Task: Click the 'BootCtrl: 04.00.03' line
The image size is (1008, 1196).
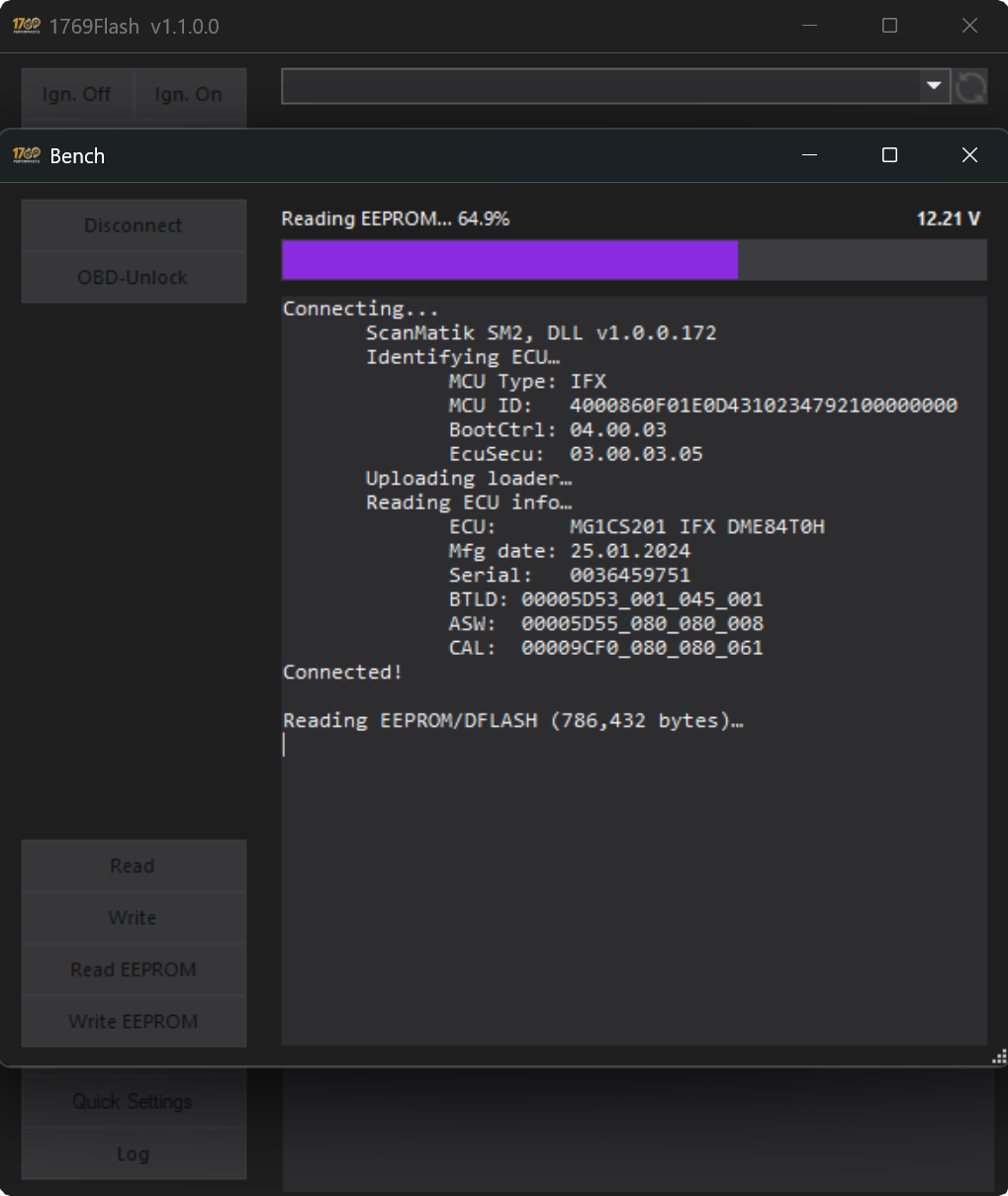Action: [558, 429]
